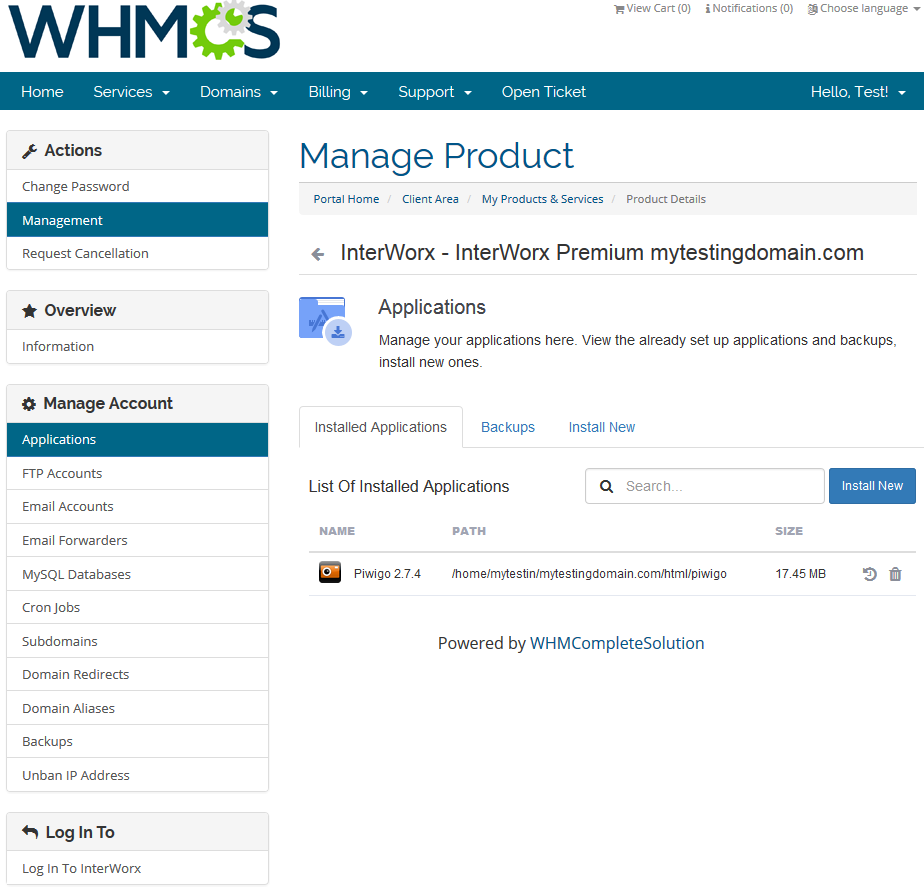The height and width of the screenshot is (890, 924).
Task: Click the reply arrow icon beside Log In To
Action: tap(30, 832)
